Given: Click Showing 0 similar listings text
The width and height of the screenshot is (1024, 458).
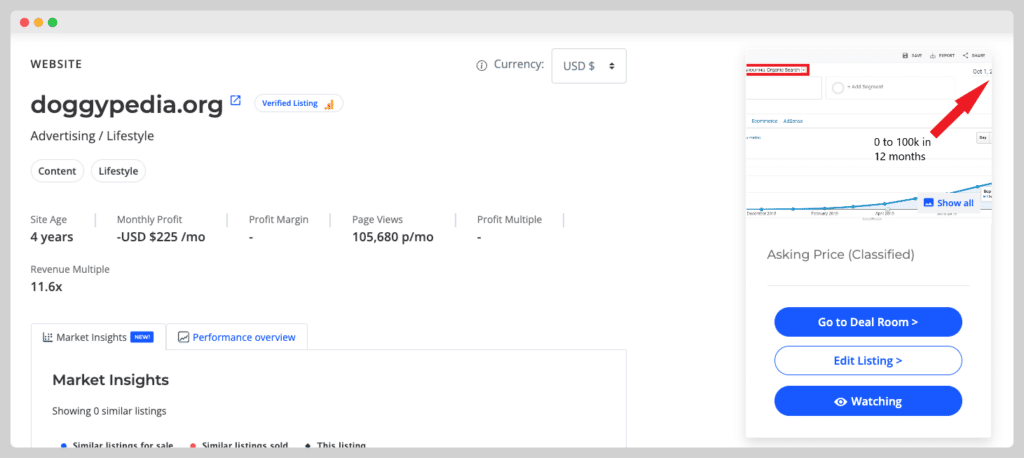Looking at the screenshot, I should pos(109,412).
